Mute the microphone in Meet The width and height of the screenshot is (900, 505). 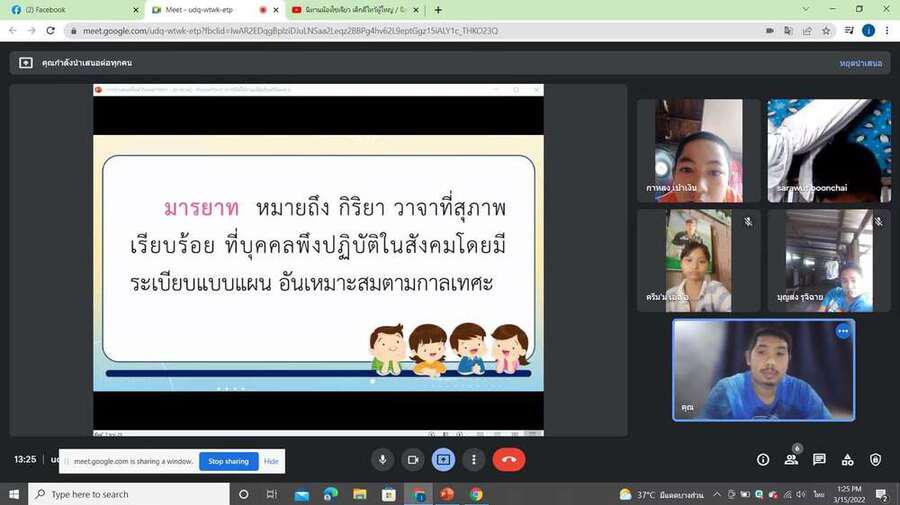(382, 459)
